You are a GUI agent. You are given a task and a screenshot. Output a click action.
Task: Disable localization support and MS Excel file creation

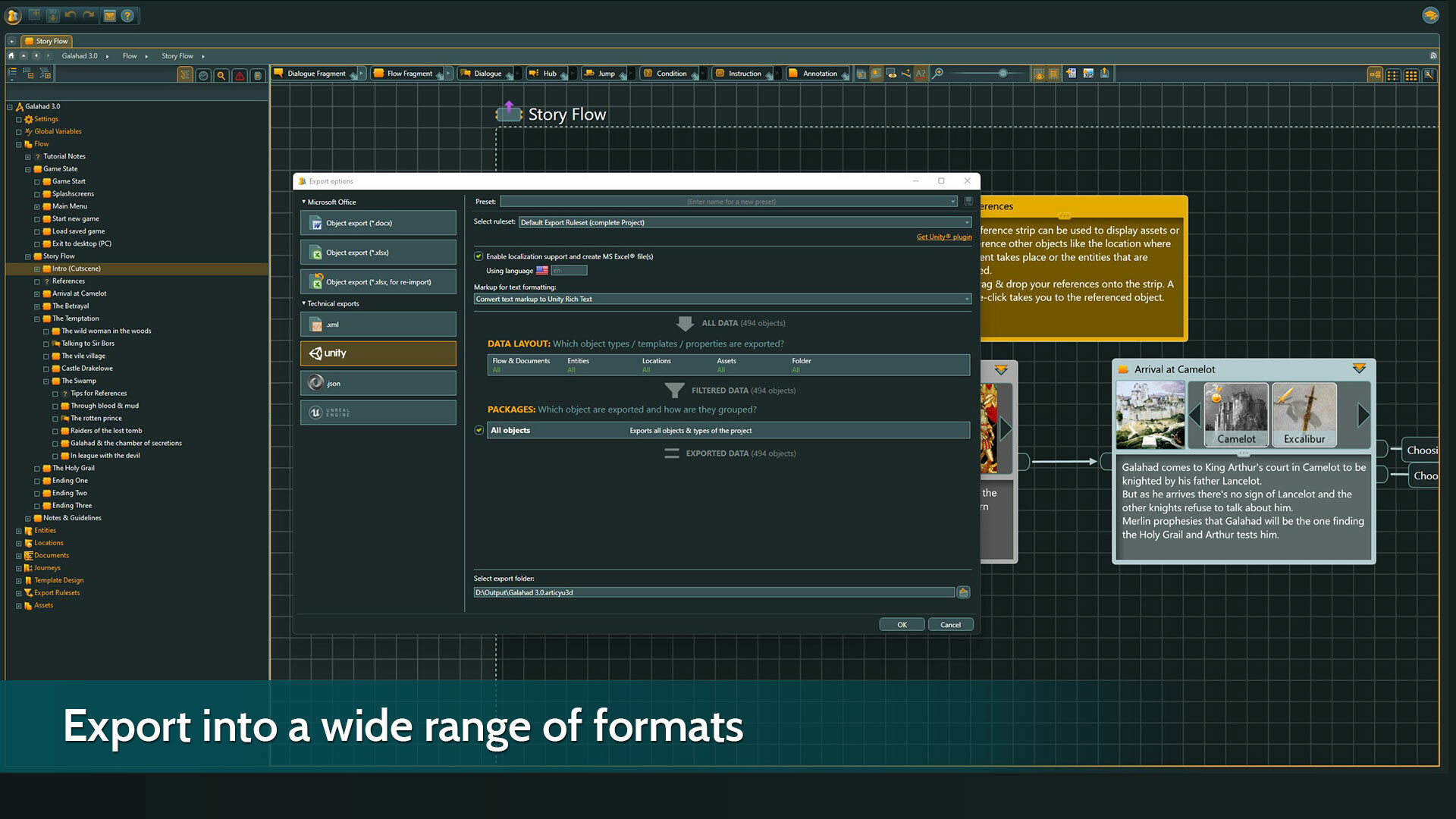479,256
